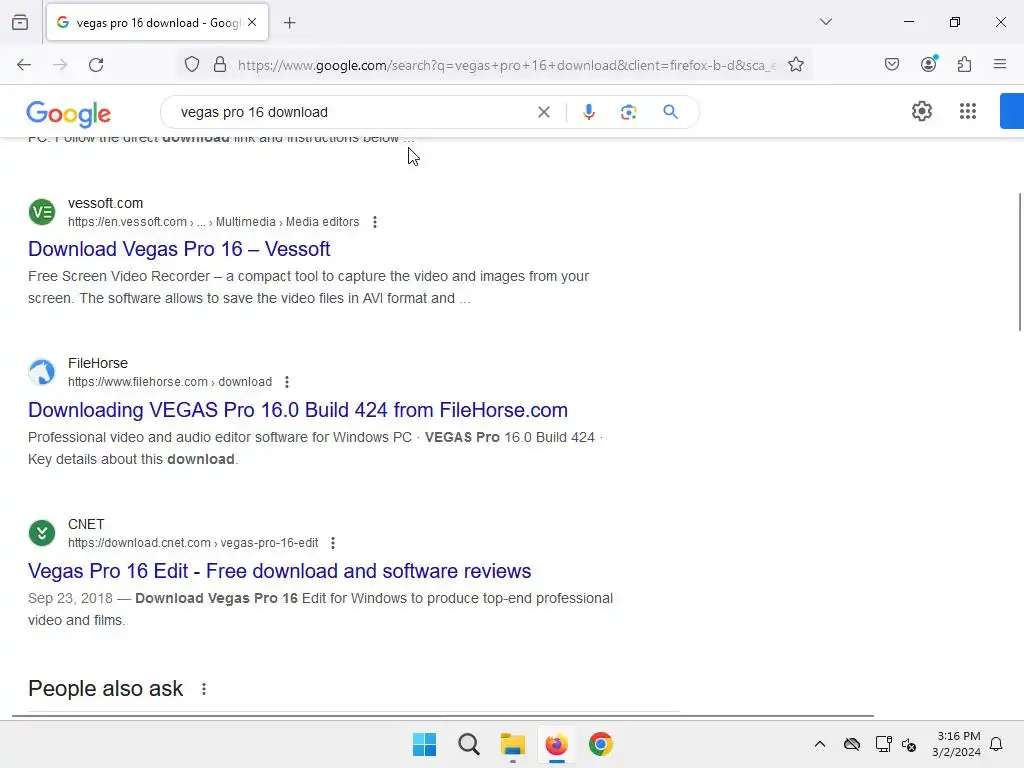Click the vertical page scrollbar thumb
This screenshot has width=1024, height=768.
point(1019,262)
